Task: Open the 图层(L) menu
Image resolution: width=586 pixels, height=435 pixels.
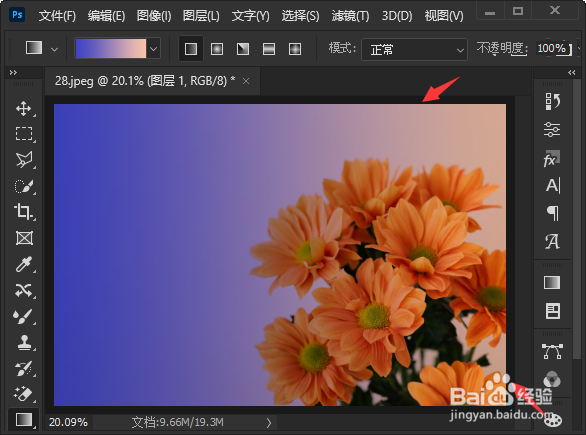Action: (201, 16)
